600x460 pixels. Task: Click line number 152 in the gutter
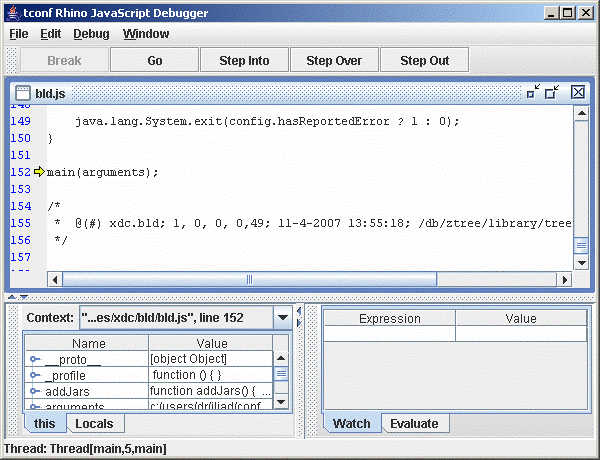click(20, 172)
